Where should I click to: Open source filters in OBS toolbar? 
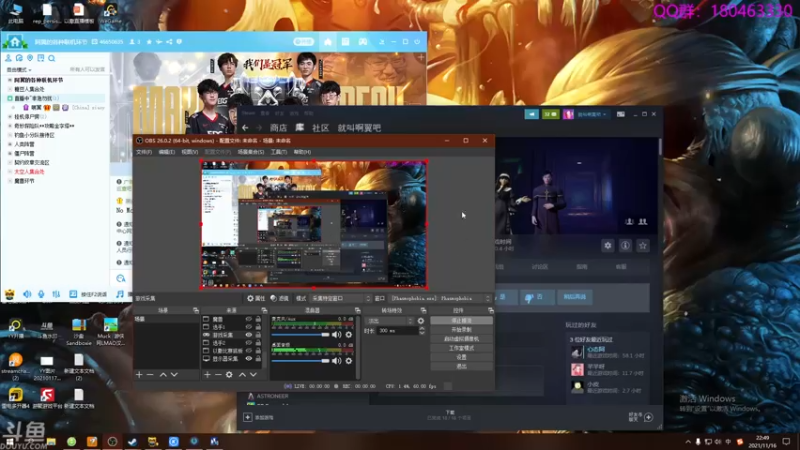279,298
